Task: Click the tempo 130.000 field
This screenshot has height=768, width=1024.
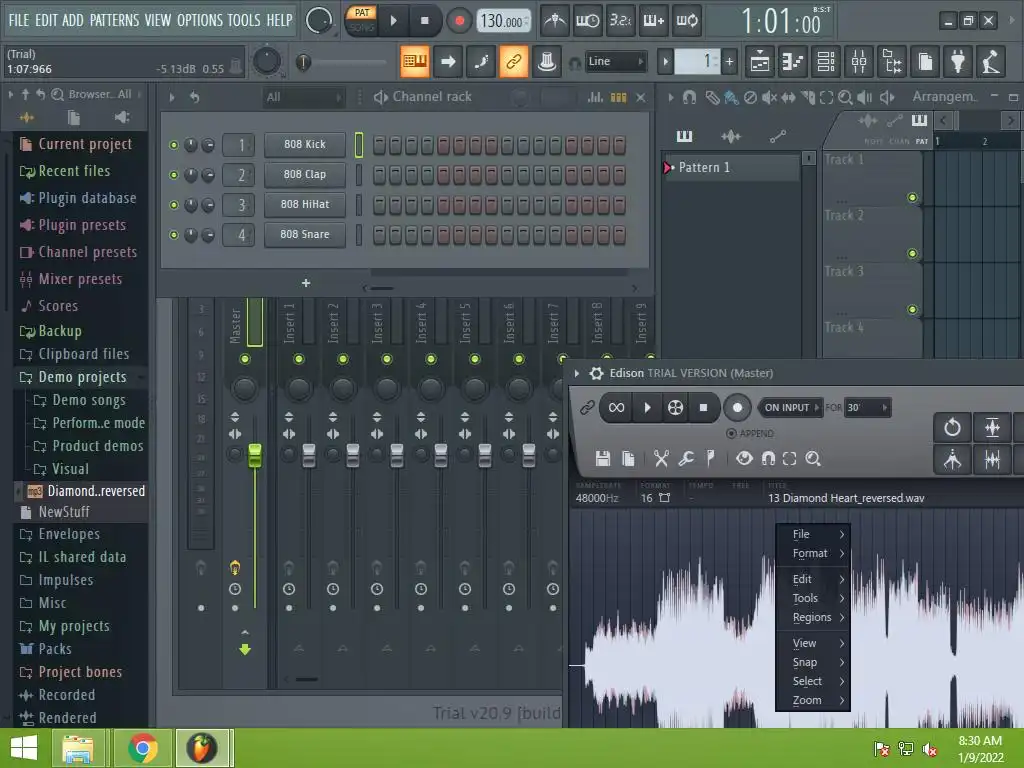Action: [x=503, y=22]
